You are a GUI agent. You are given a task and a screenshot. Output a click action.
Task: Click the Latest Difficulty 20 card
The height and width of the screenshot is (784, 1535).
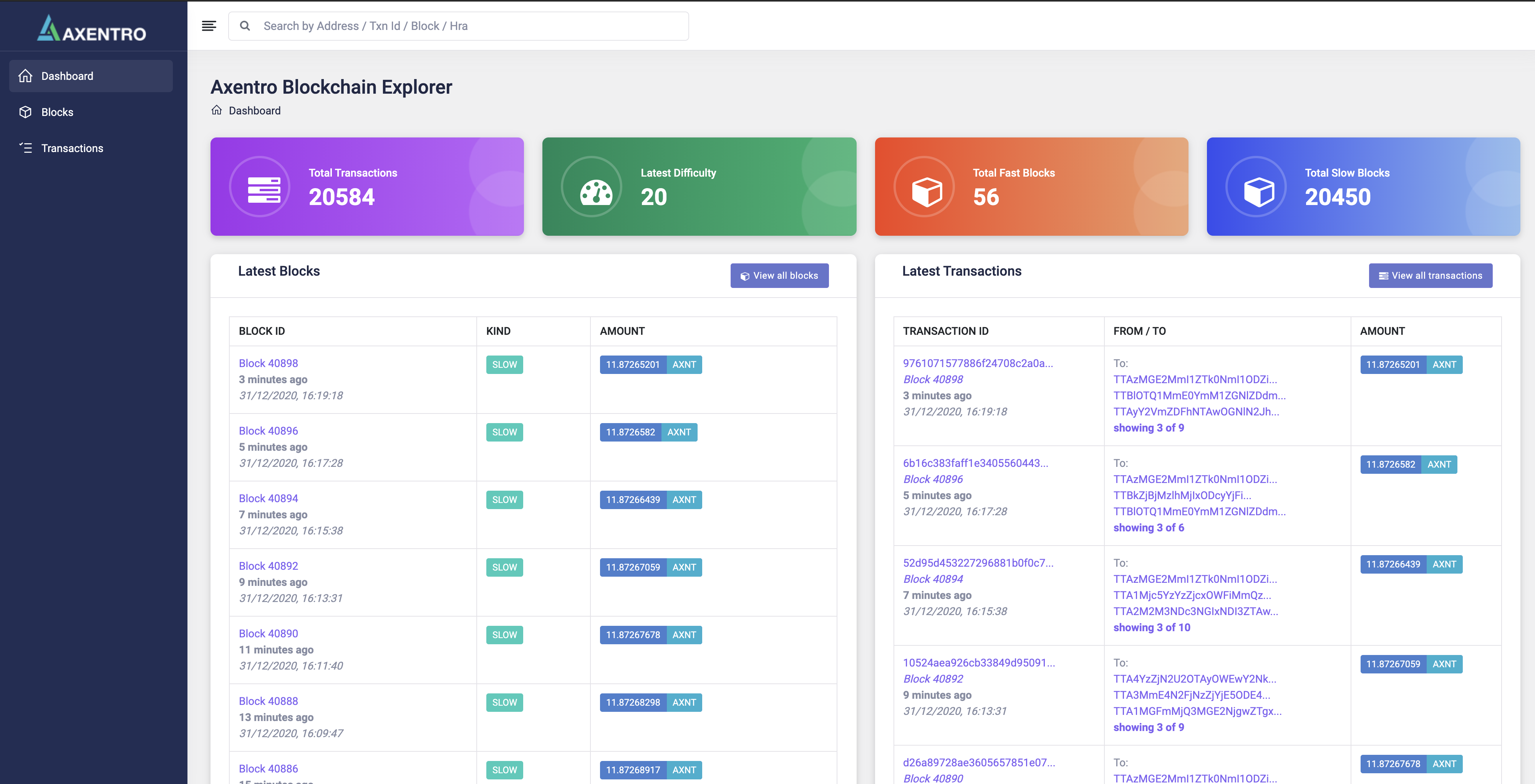pyautogui.click(x=699, y=187)
